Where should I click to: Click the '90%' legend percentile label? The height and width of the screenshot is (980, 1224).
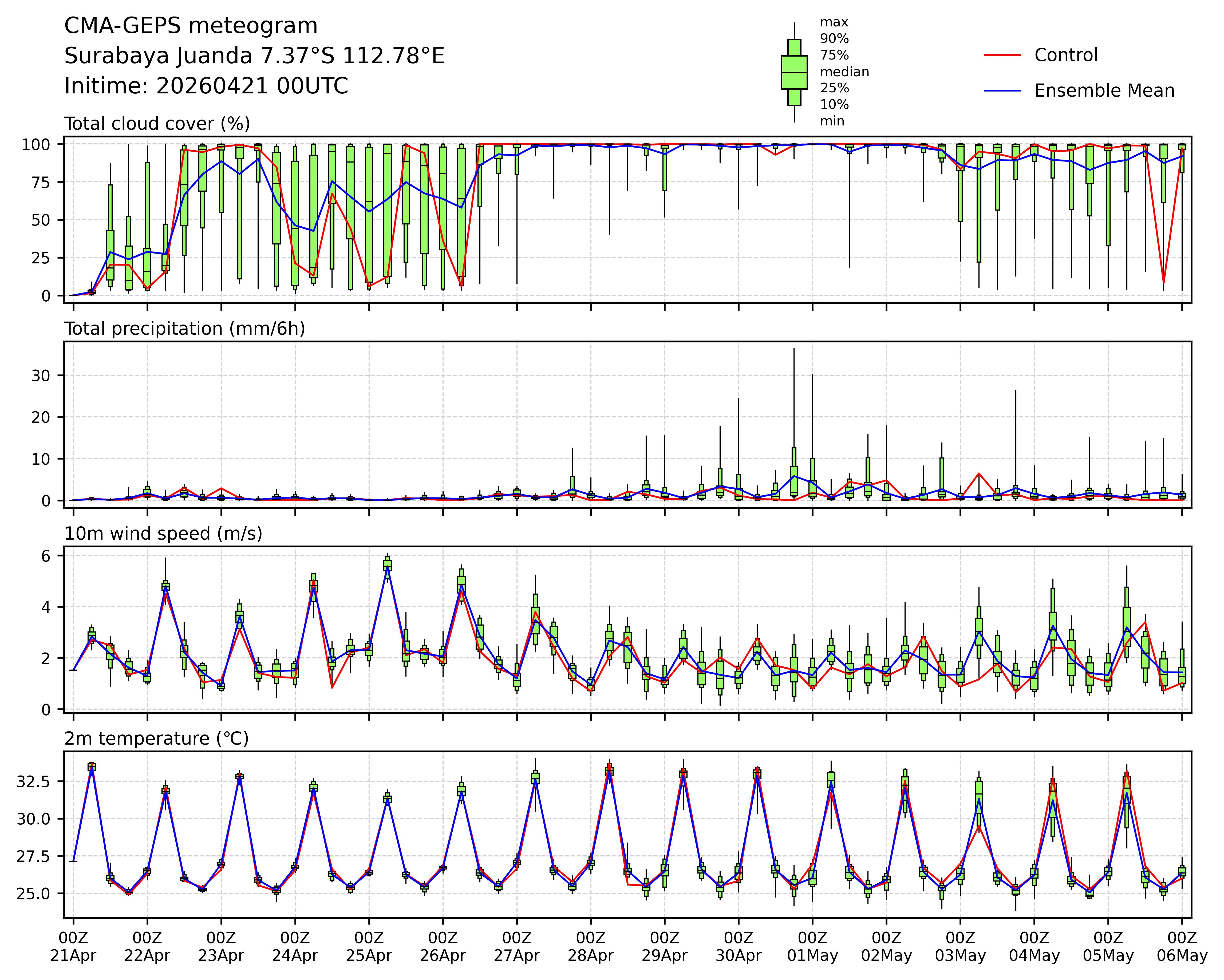click(x=834, y=39)
